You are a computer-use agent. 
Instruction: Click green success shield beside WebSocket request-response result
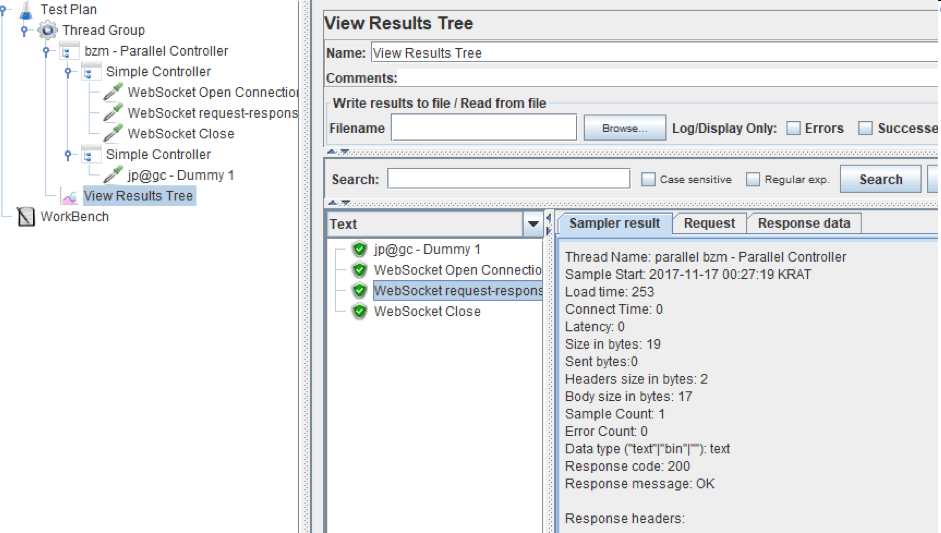(359, 291)
